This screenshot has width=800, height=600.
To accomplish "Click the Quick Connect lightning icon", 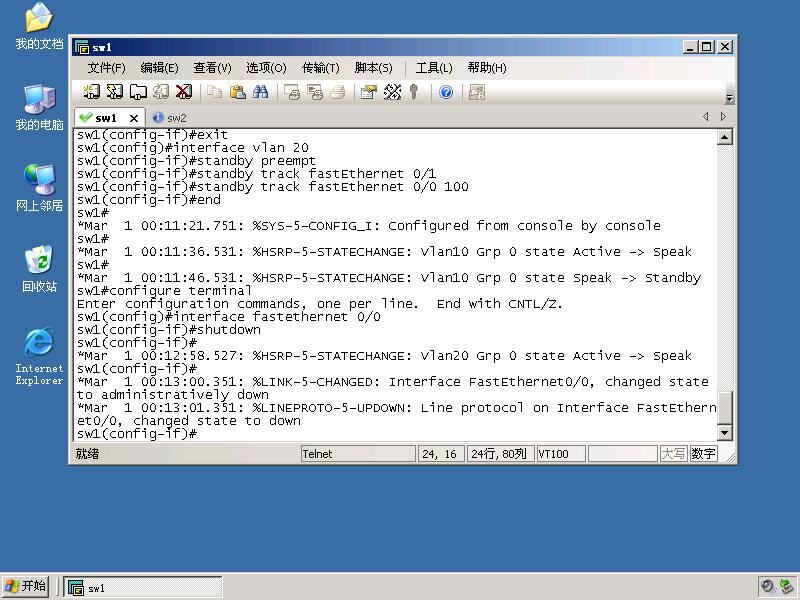I will click(x=115, y=92).
